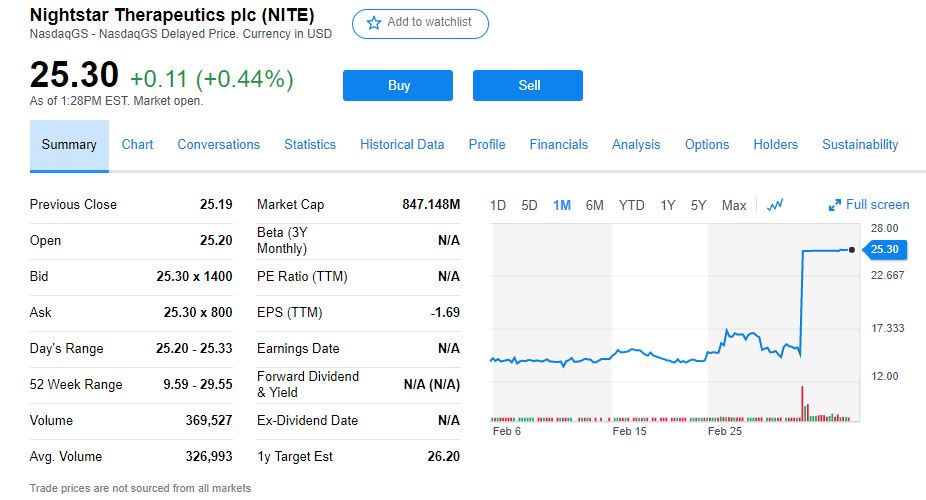Click the Buy button
926x500 pixels.
398,86
